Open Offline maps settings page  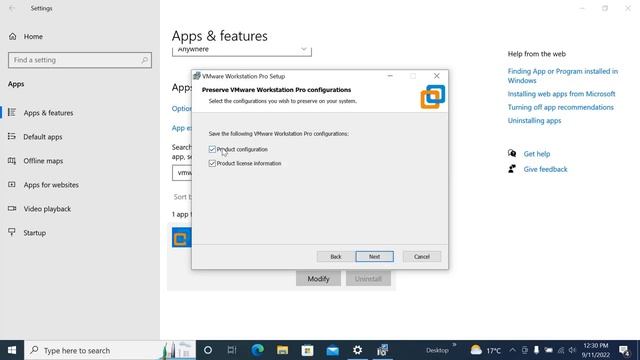(x=43, y=161)
